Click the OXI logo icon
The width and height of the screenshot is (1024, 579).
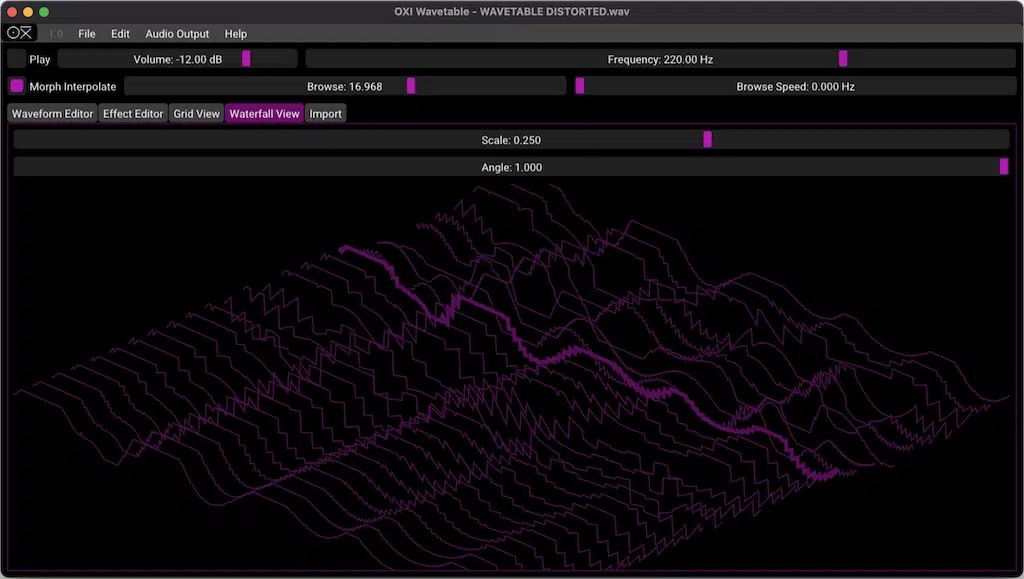[x=19, y=33]
